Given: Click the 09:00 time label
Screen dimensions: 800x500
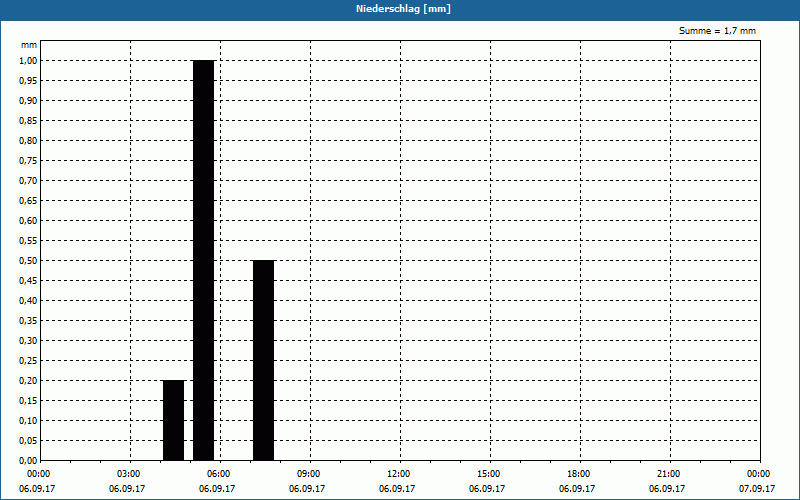Looking at the screenshot, I should click(308, 474).
